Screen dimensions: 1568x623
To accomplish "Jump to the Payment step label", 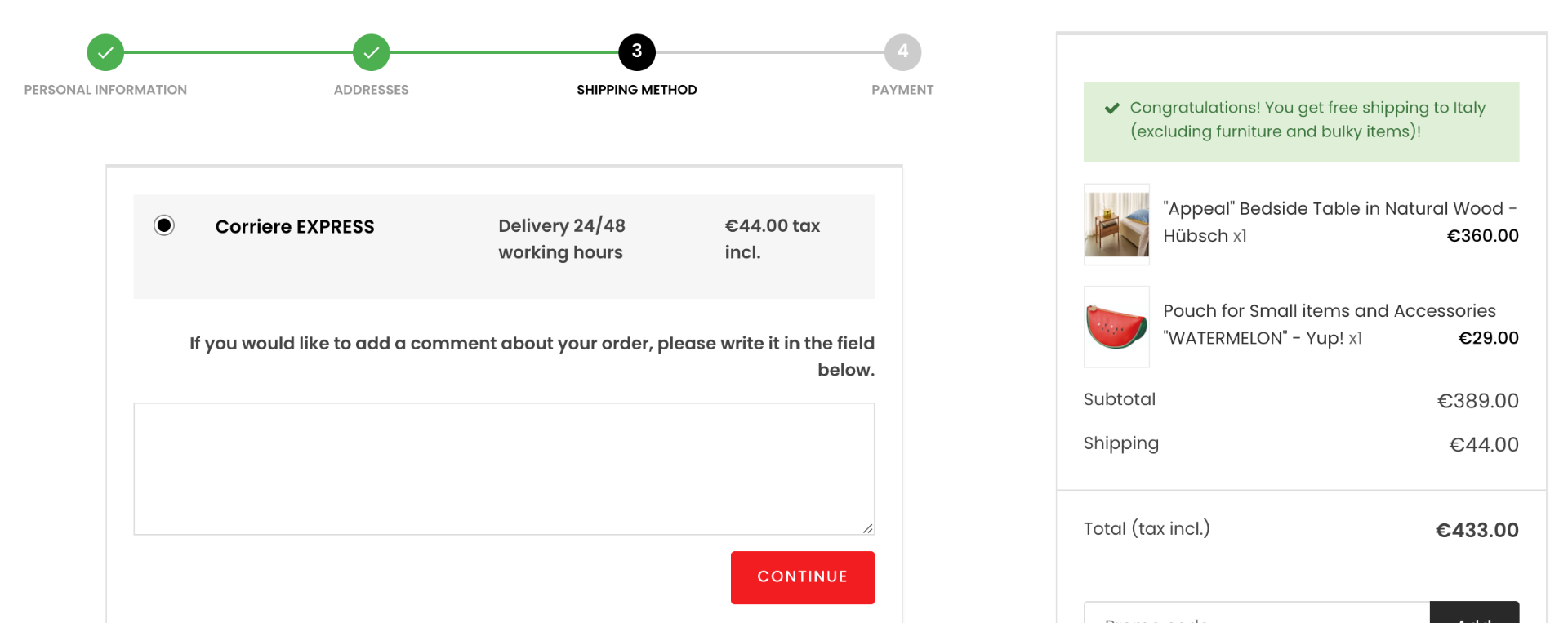I will tap(902, 90).
